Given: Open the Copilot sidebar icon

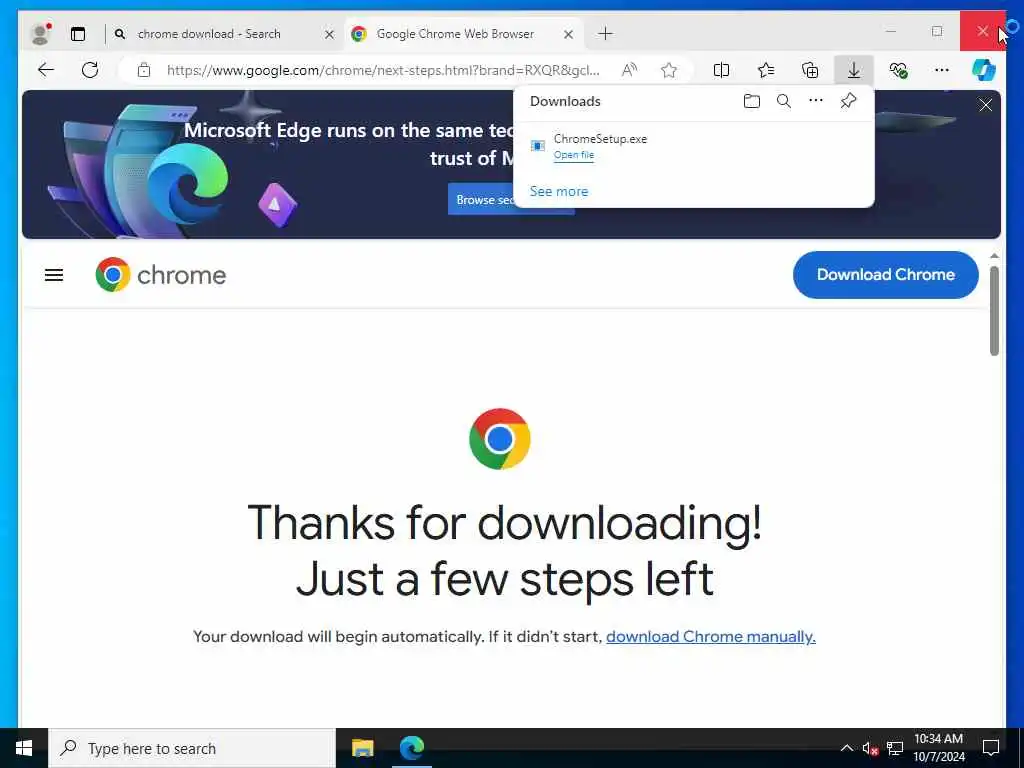Looking at the screenshot, I should pos(984,70).
